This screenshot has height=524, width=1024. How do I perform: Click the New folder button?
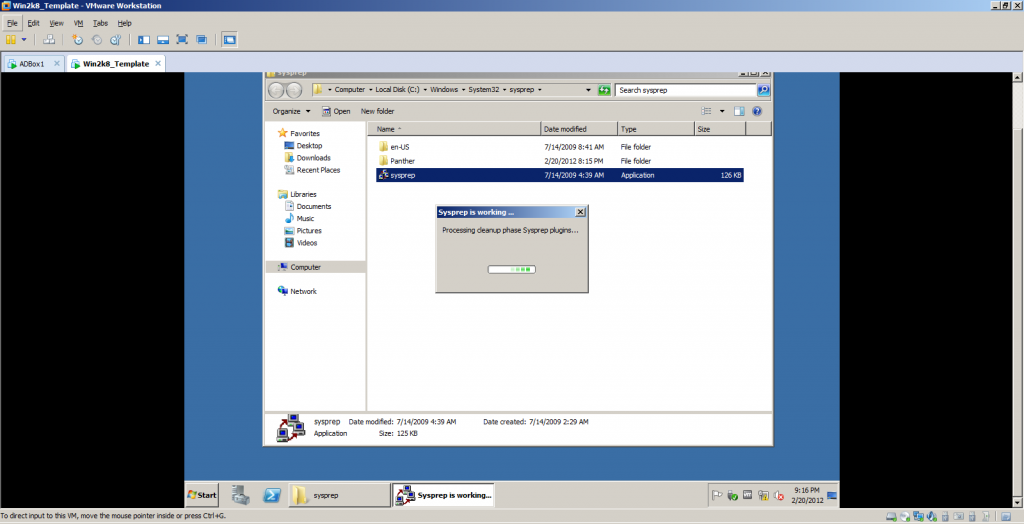(x=377, y=111)
